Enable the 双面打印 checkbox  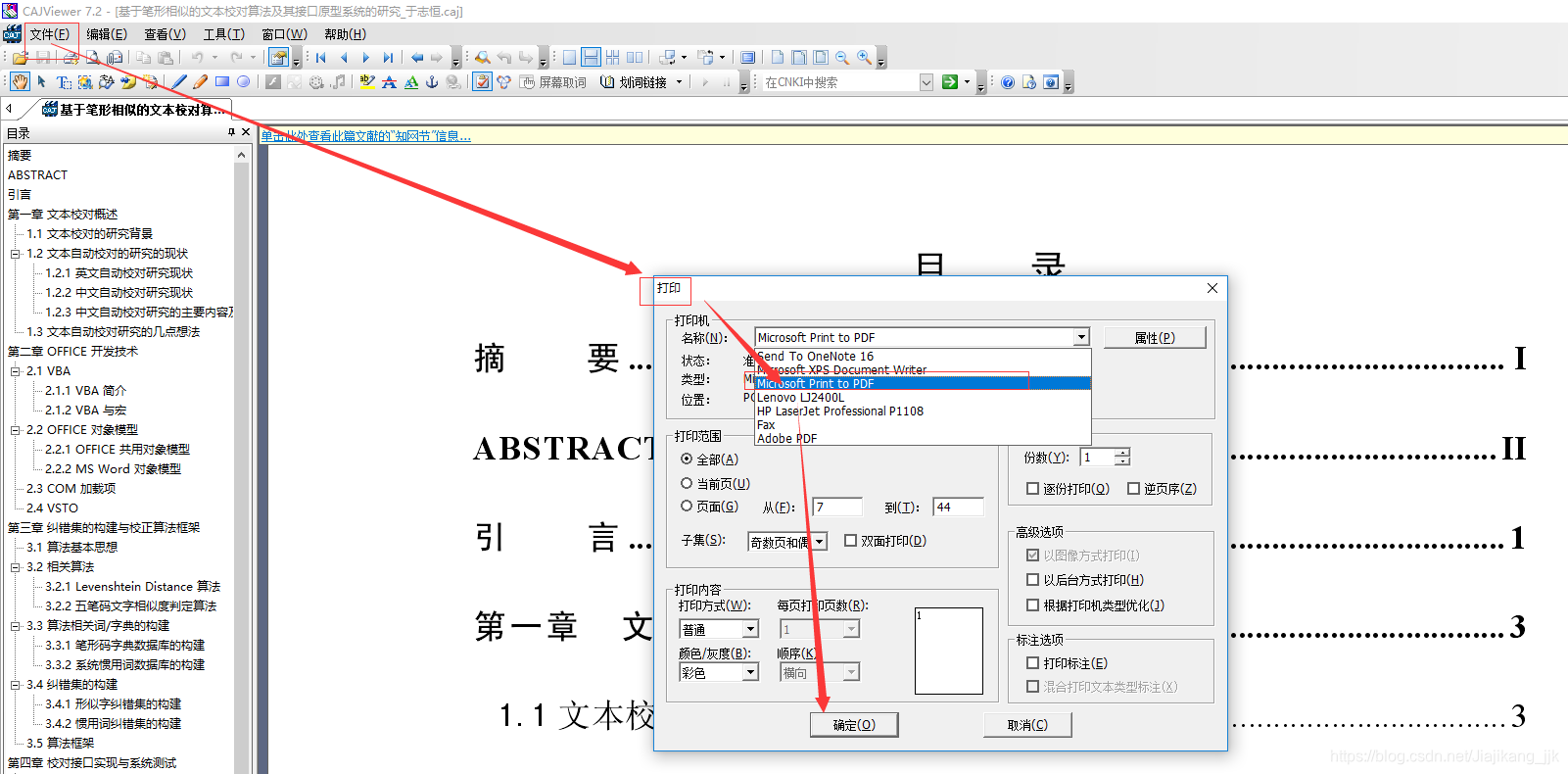[850, 540]
